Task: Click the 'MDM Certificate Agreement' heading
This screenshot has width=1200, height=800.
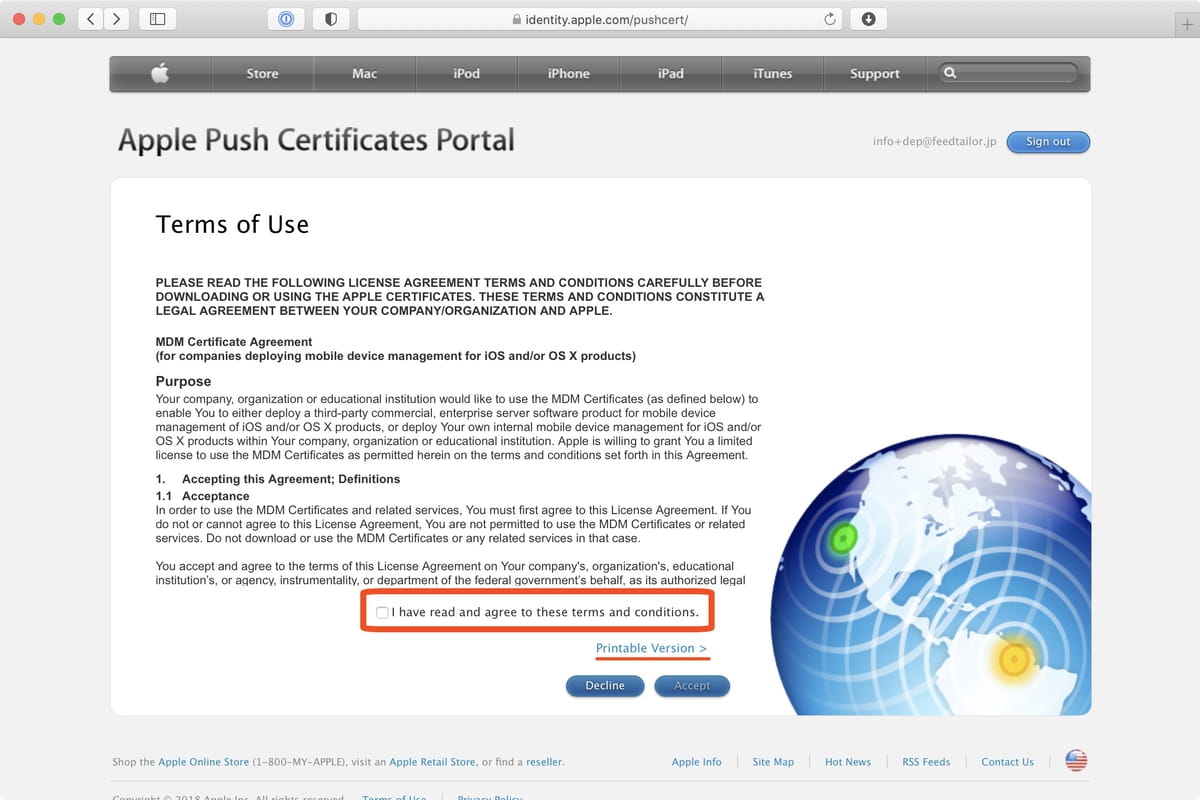Action: pos(234,342)
